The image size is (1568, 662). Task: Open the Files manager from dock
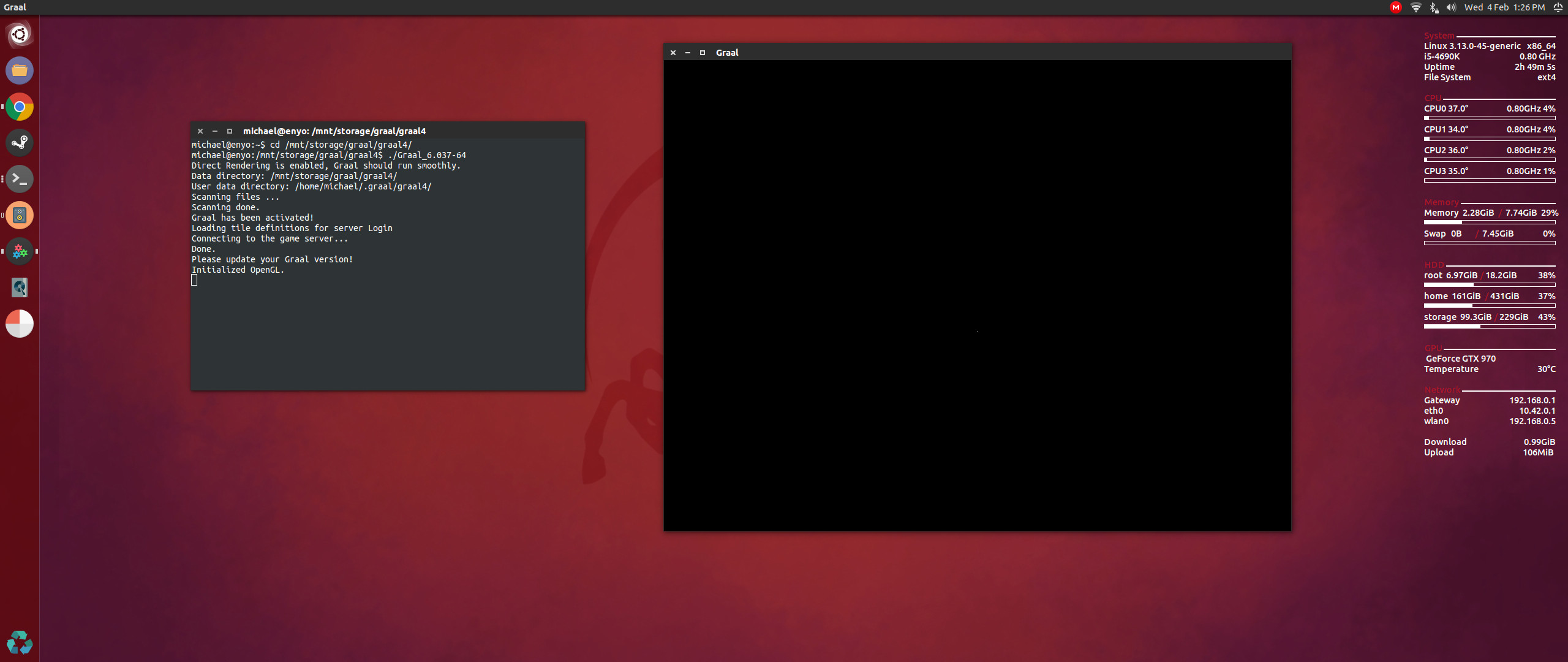tap(20, 70)
